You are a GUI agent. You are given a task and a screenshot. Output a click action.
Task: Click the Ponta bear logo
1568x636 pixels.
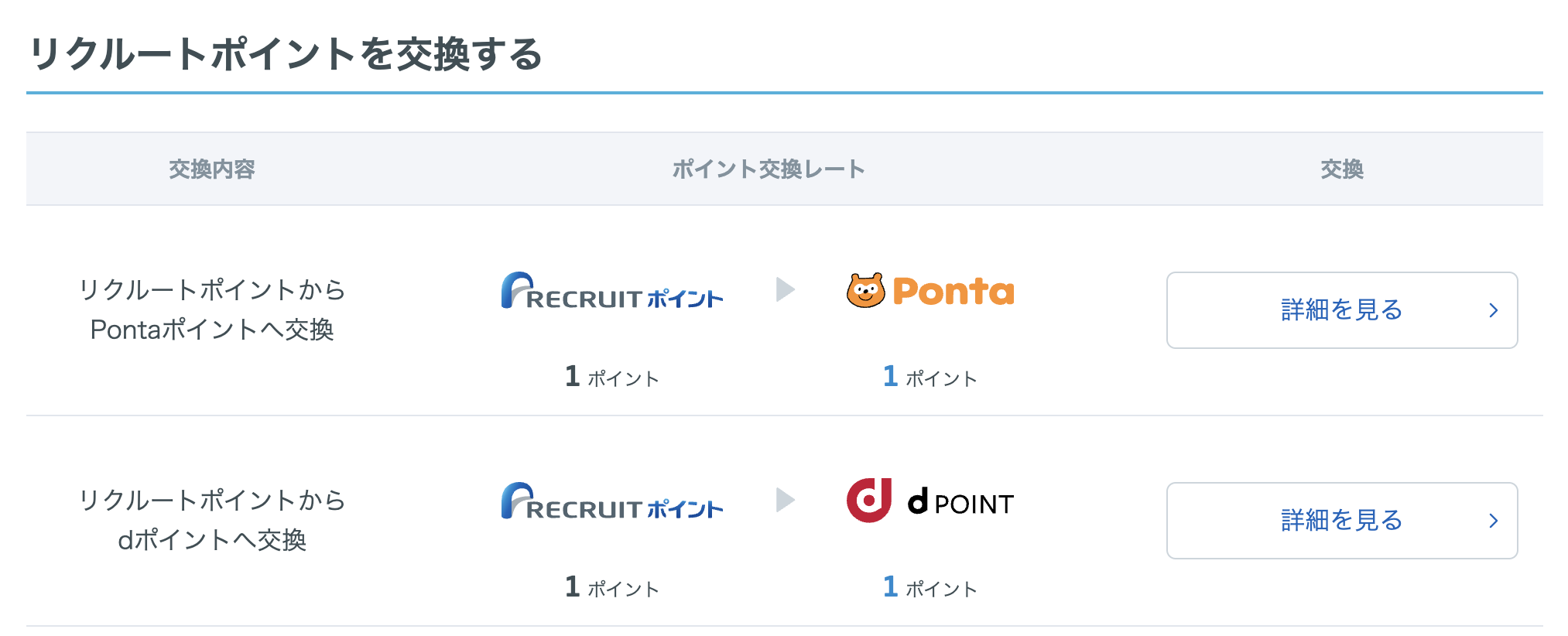930,291
